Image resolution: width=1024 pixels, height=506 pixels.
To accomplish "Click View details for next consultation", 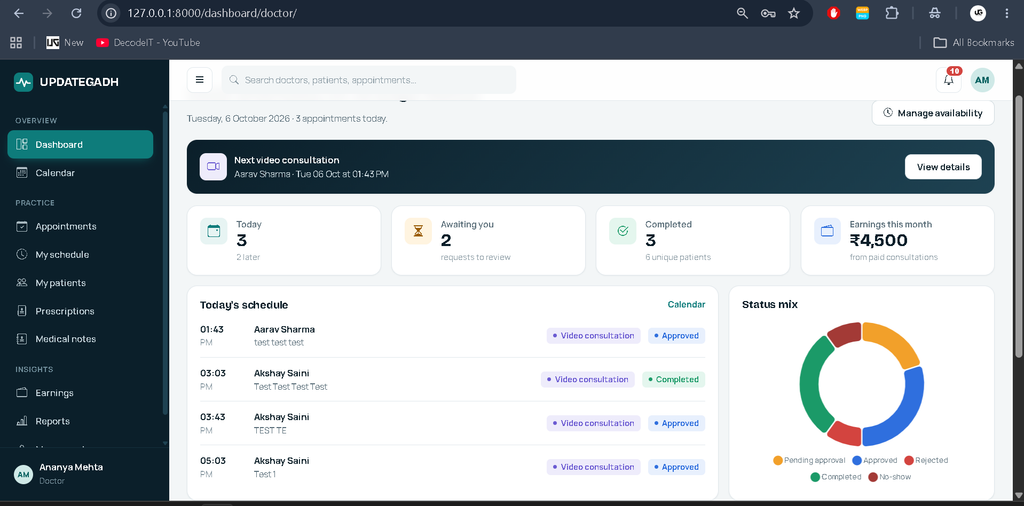I will 943,166.
